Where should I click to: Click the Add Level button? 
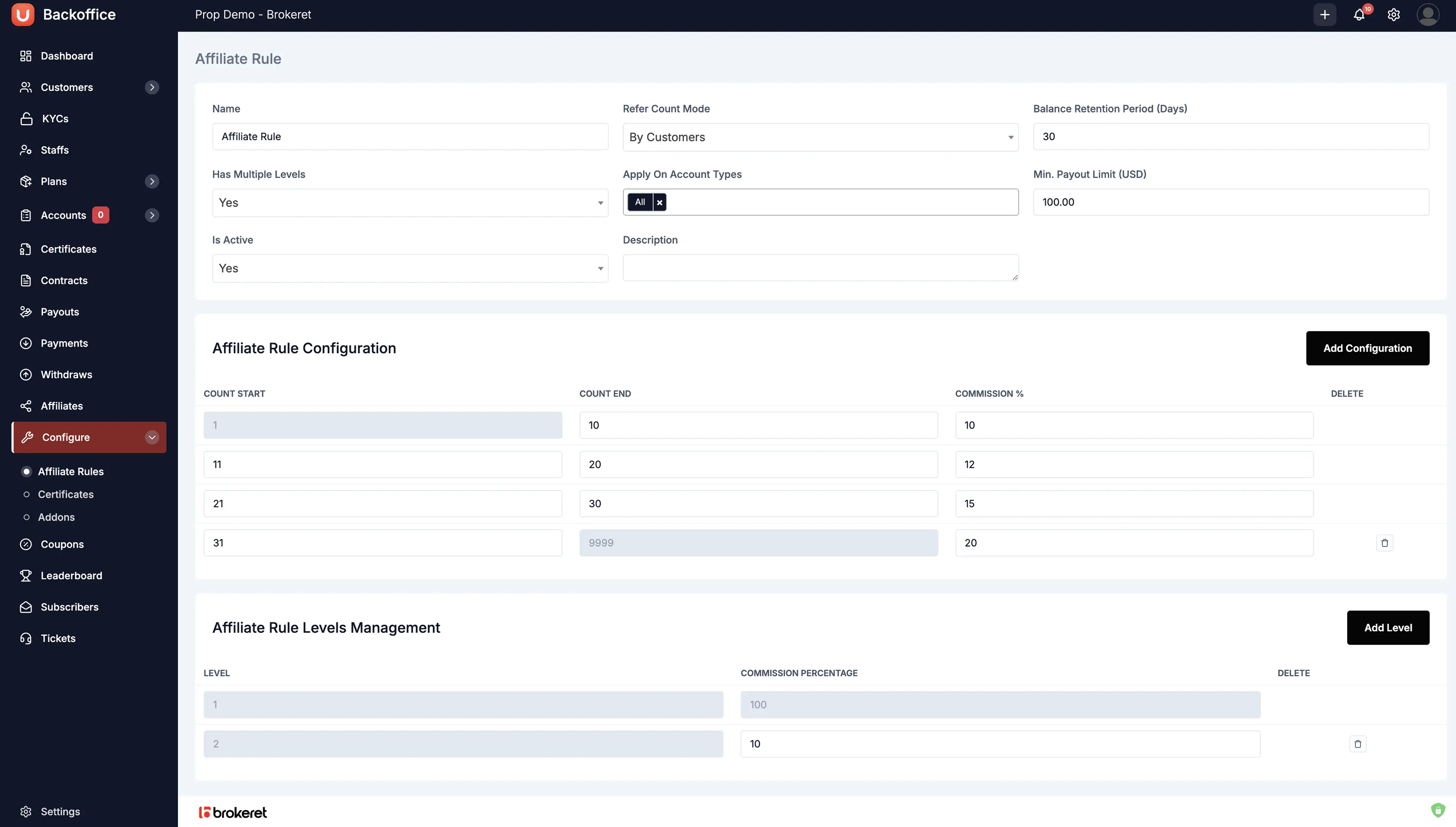click(x=1388, y=628)
